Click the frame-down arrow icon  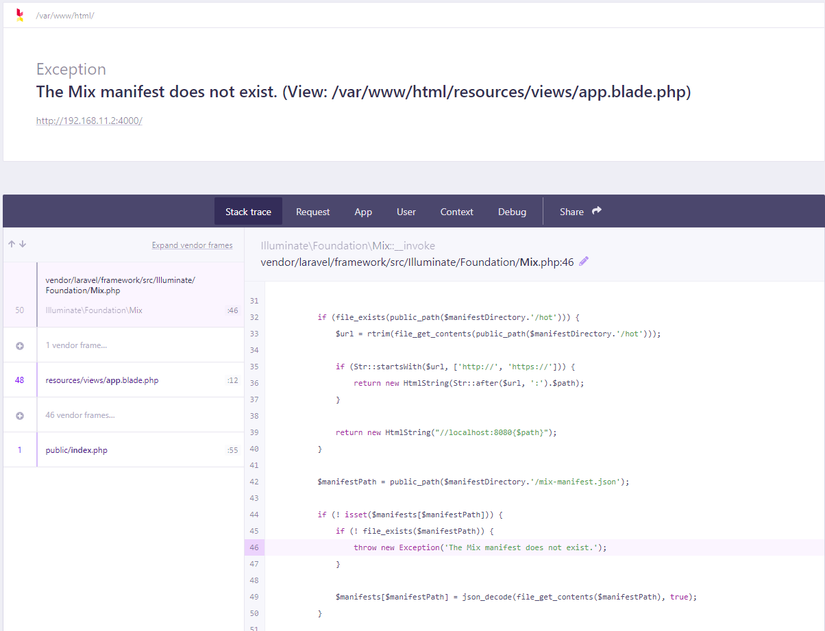22,244
